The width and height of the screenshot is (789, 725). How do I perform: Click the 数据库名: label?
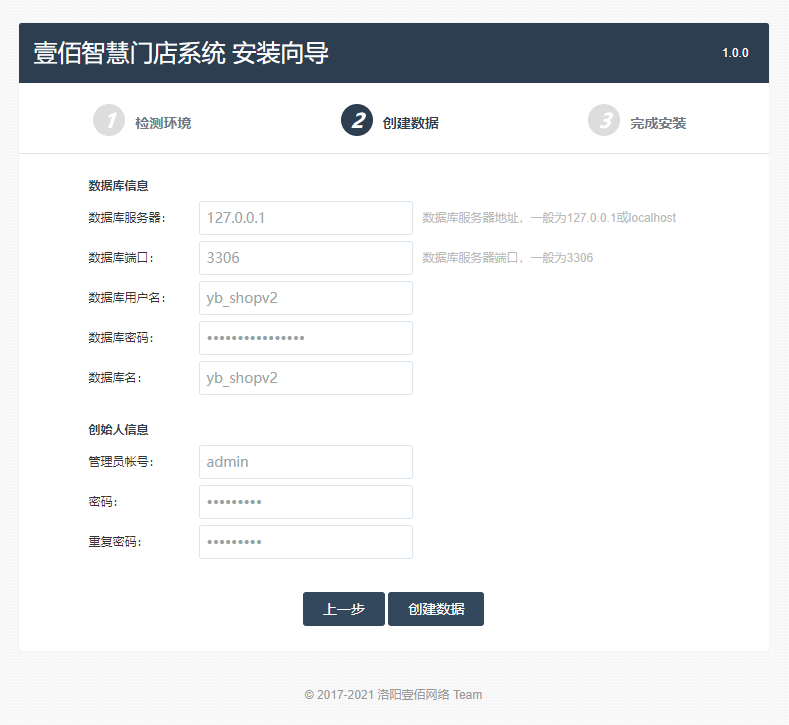pyautogui.click(x=115, y=378)
